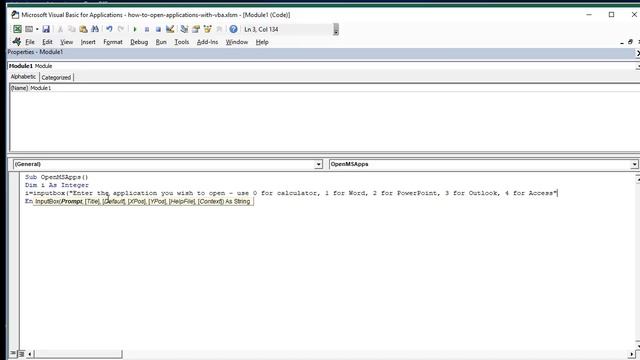Click the Dim i As Integer line
This screenshot has height=360, width=640.
tap(57, 185)
